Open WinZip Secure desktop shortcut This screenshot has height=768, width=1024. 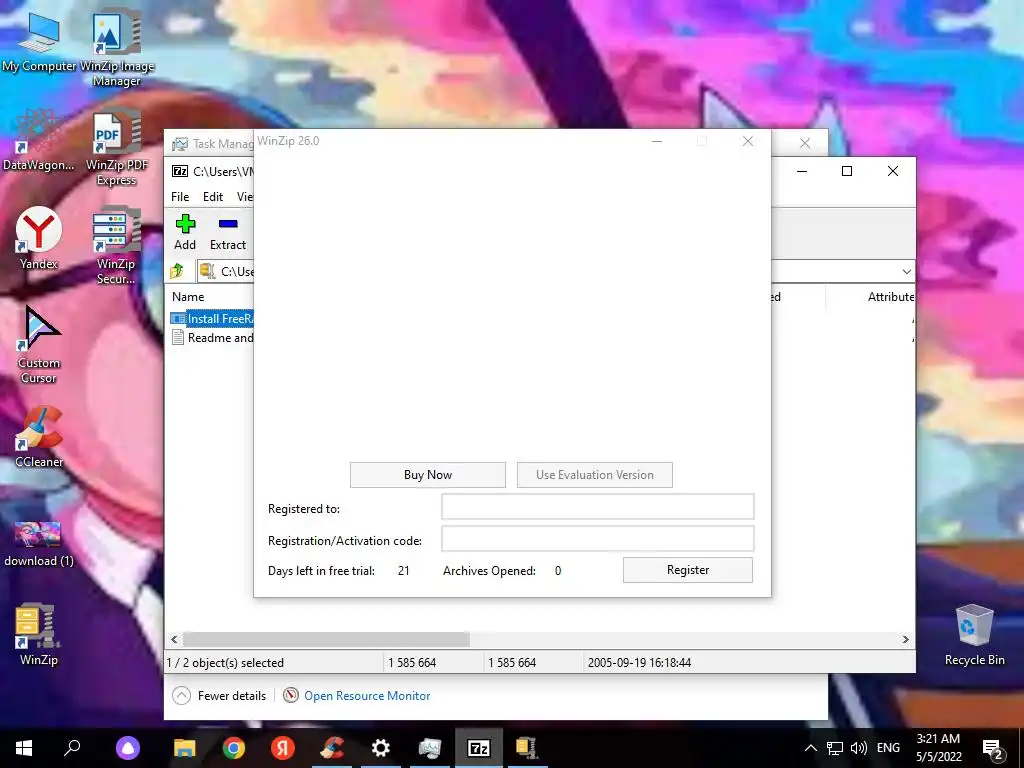pos(116,246)
